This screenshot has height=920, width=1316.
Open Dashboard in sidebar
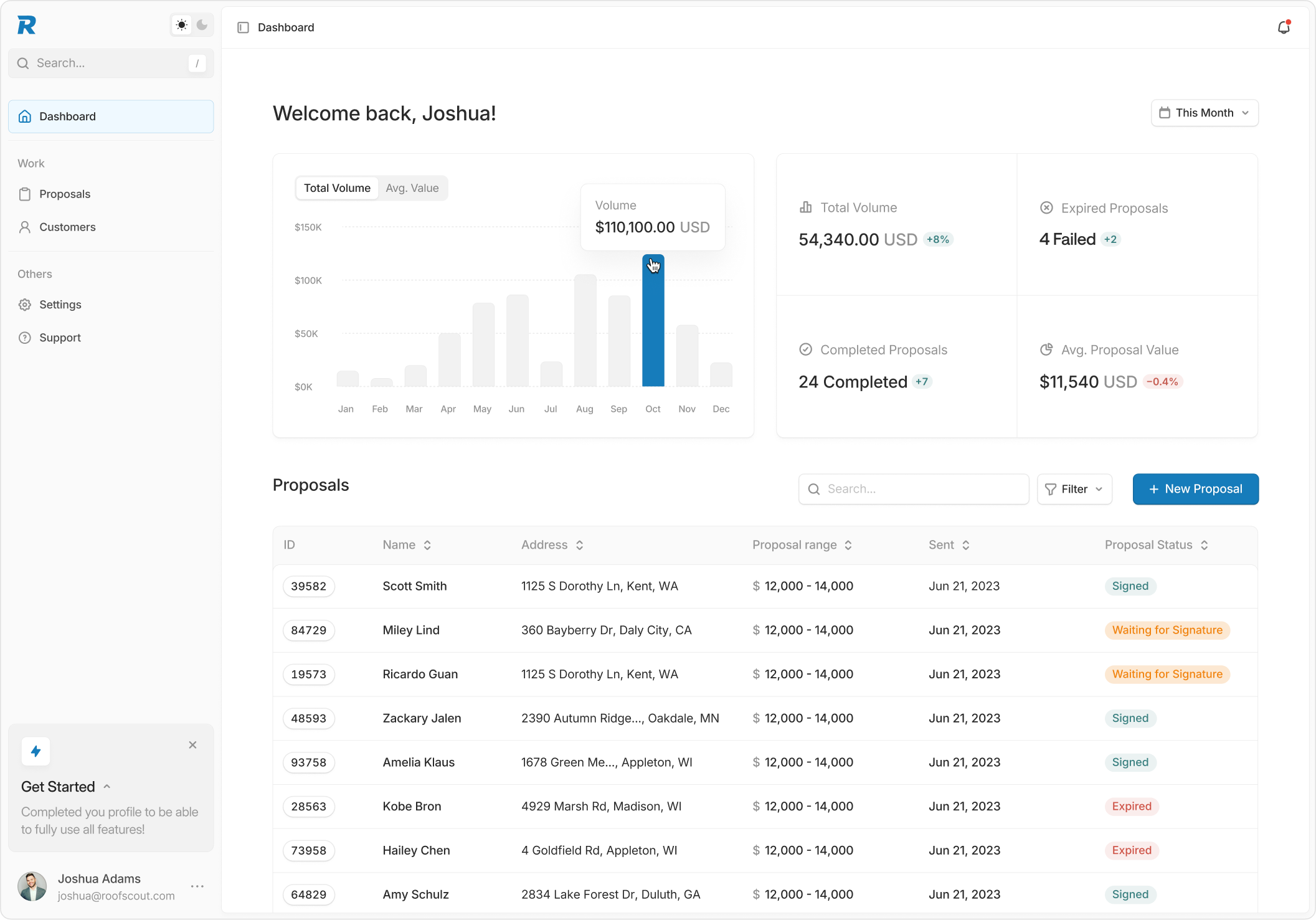[111, 116]
